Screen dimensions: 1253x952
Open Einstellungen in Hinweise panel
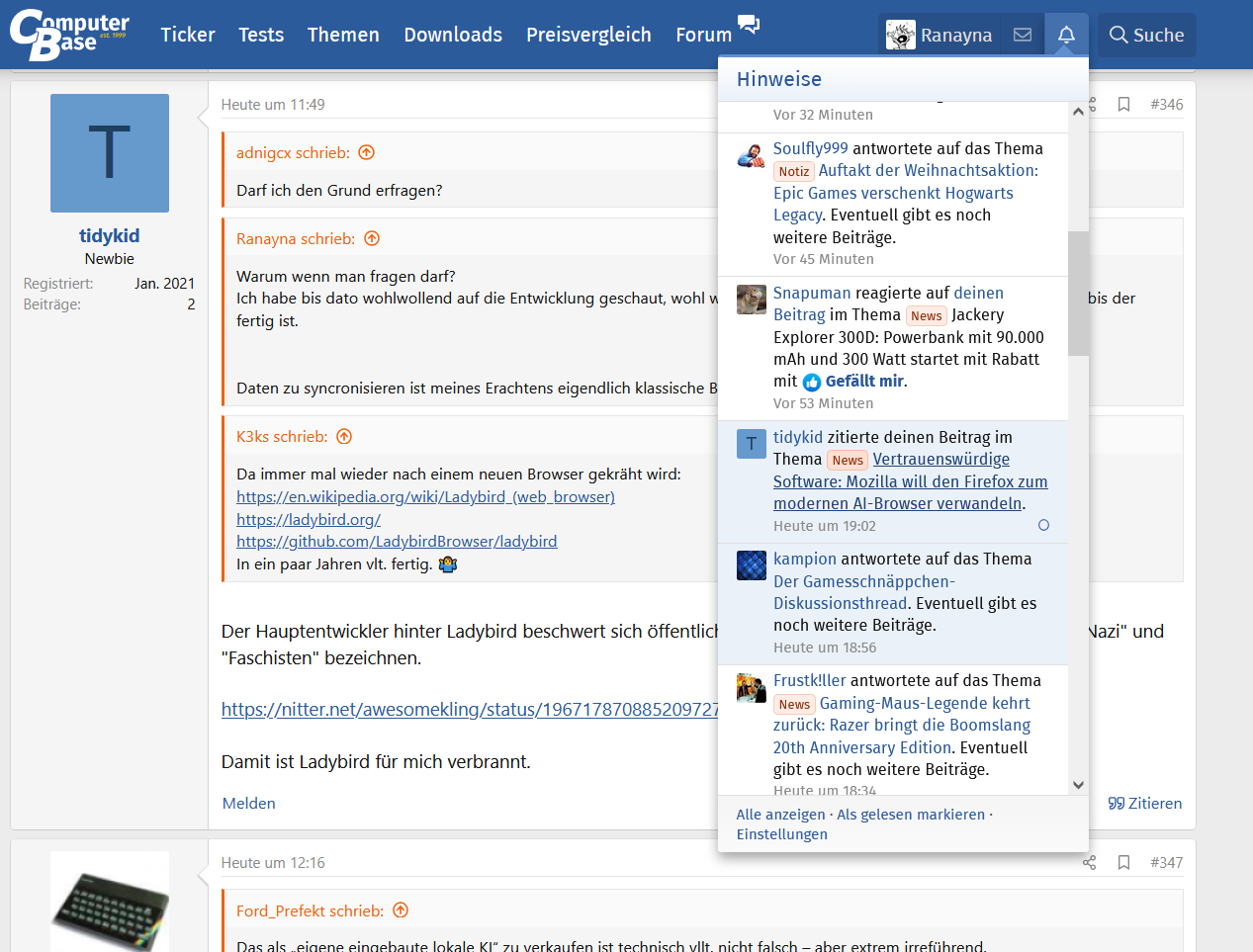click(782, 834)
